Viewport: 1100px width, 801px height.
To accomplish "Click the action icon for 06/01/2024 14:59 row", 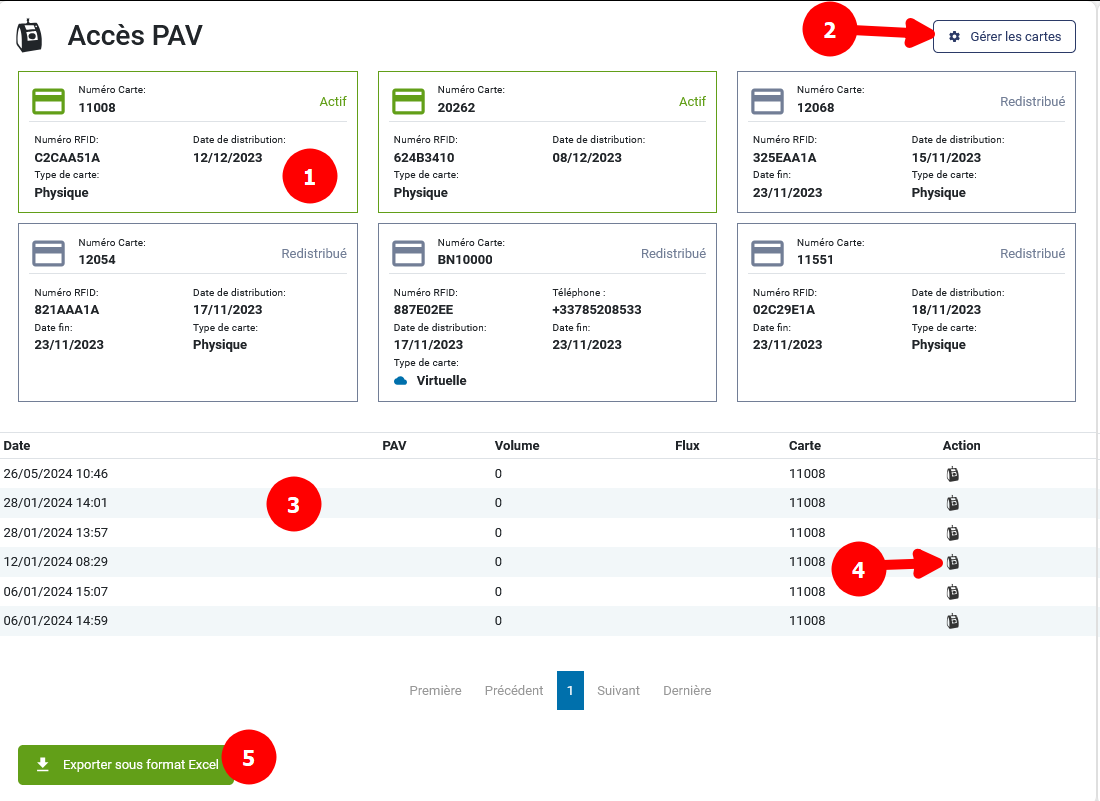I will tap(952, 621).
